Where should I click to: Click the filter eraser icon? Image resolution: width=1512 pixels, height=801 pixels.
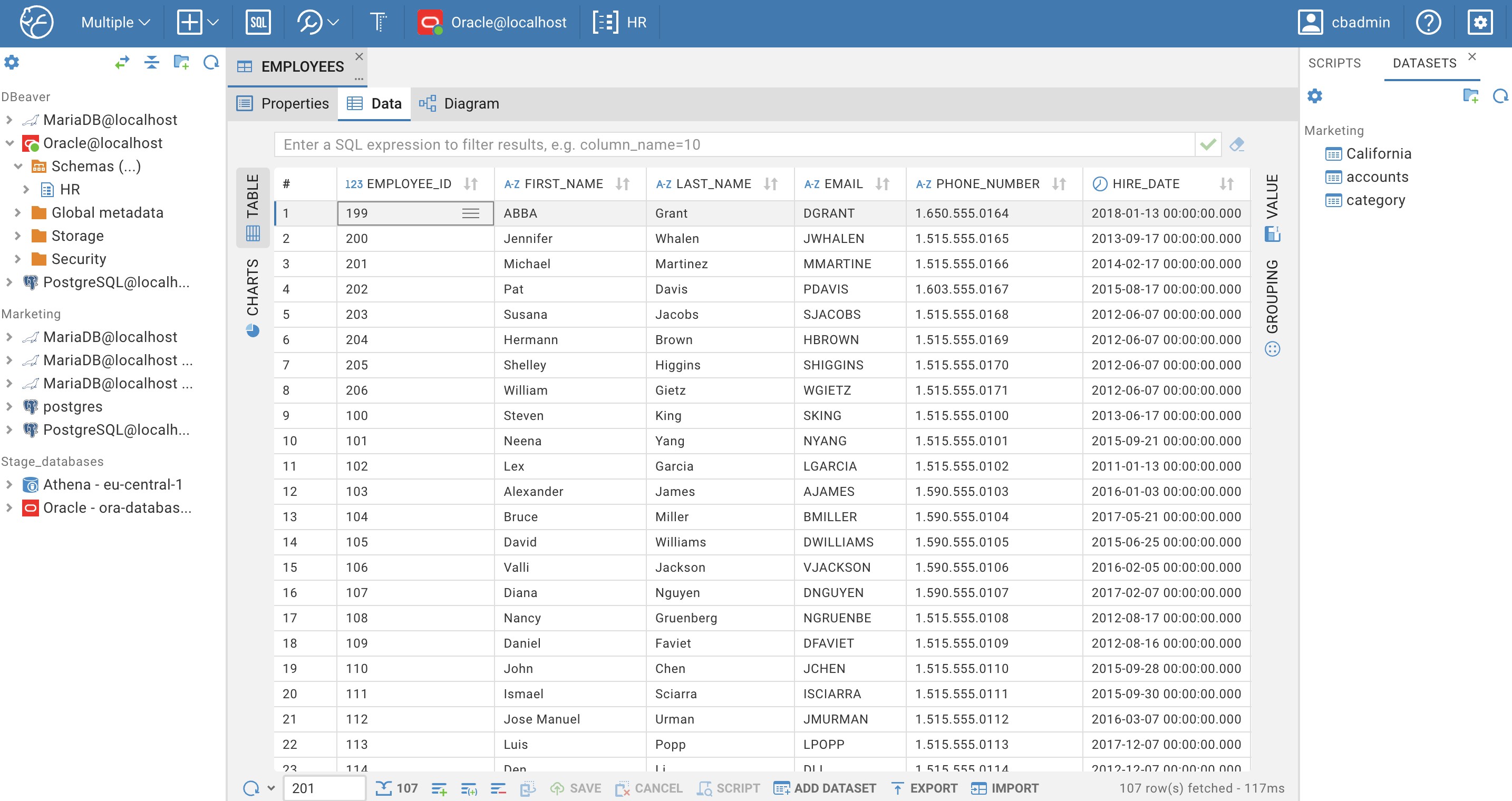click(x=1237, y=144)
